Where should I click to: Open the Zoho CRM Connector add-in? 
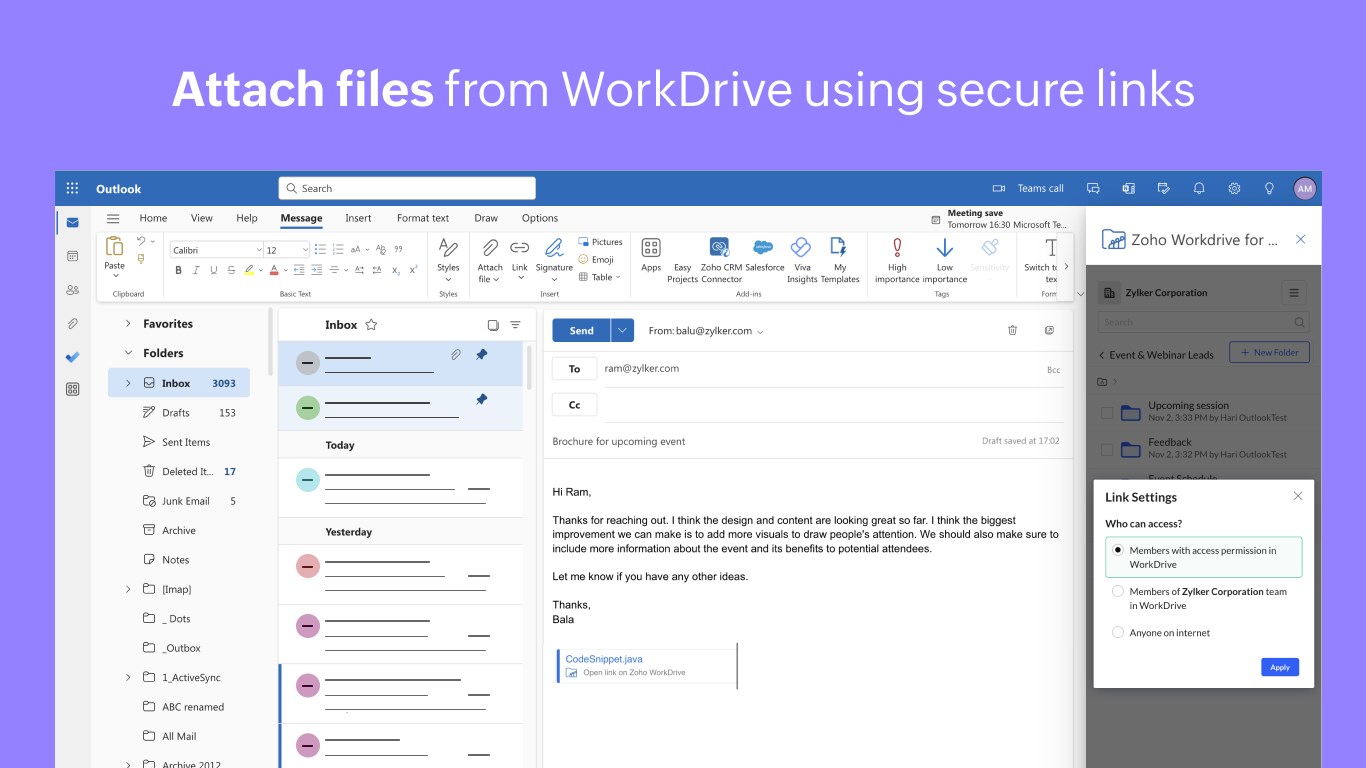pos(721,260)
